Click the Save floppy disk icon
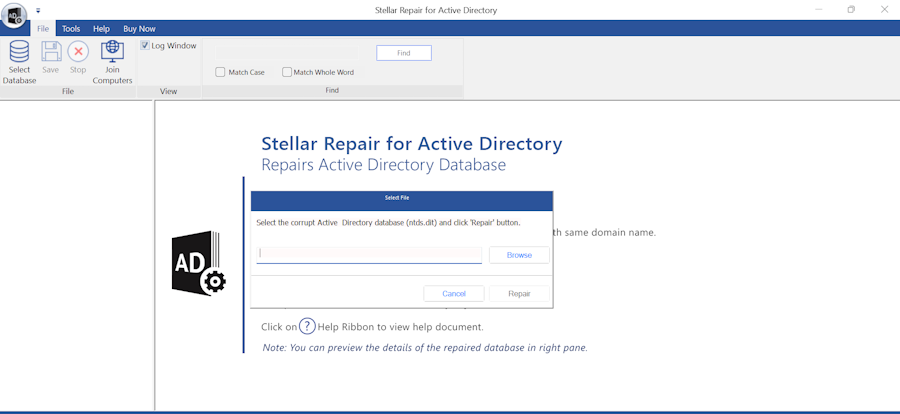This screenshot has width=900, height=414. 51,52
